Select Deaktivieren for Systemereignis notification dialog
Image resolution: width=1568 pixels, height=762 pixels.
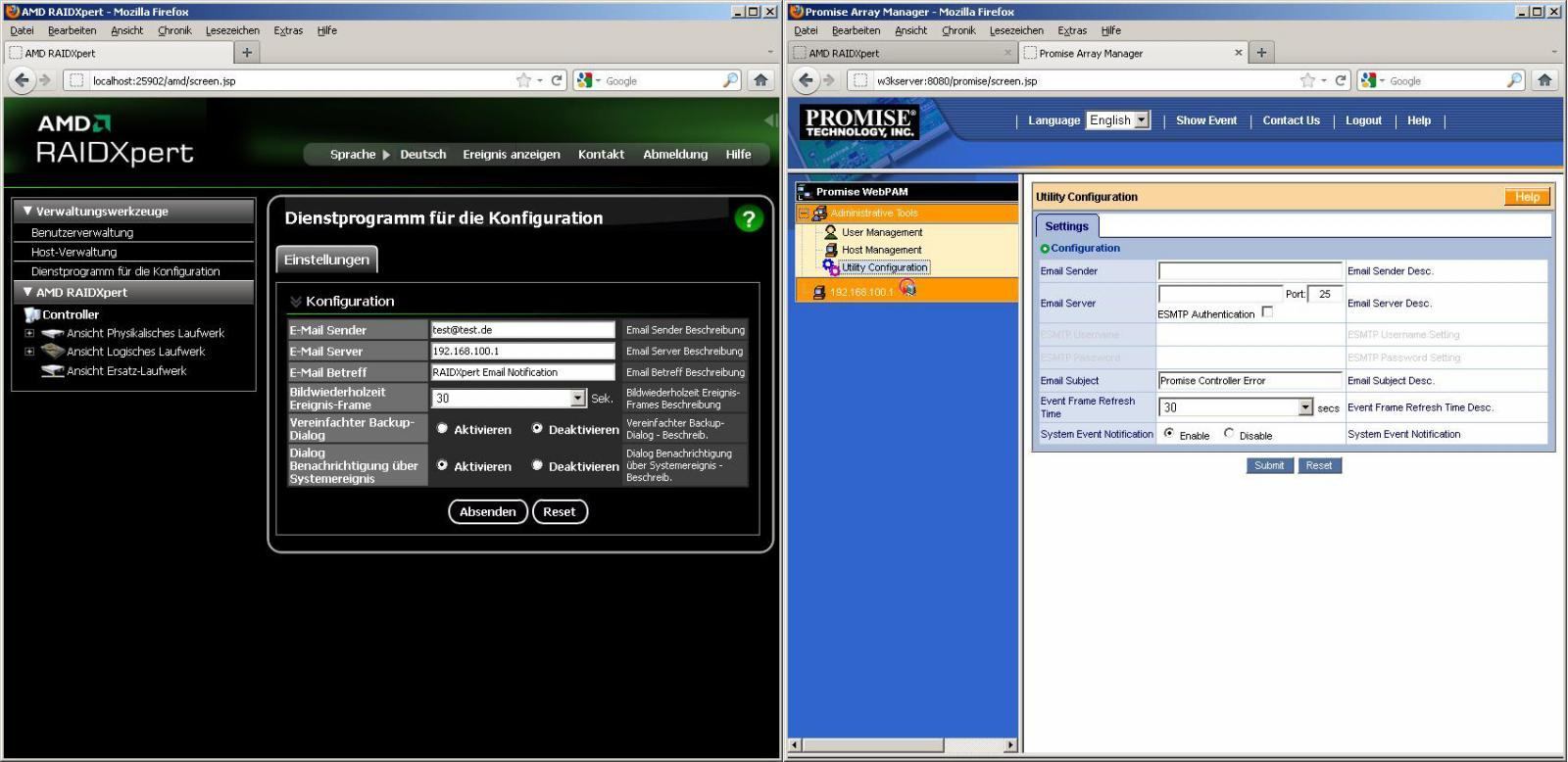(537, 465)
